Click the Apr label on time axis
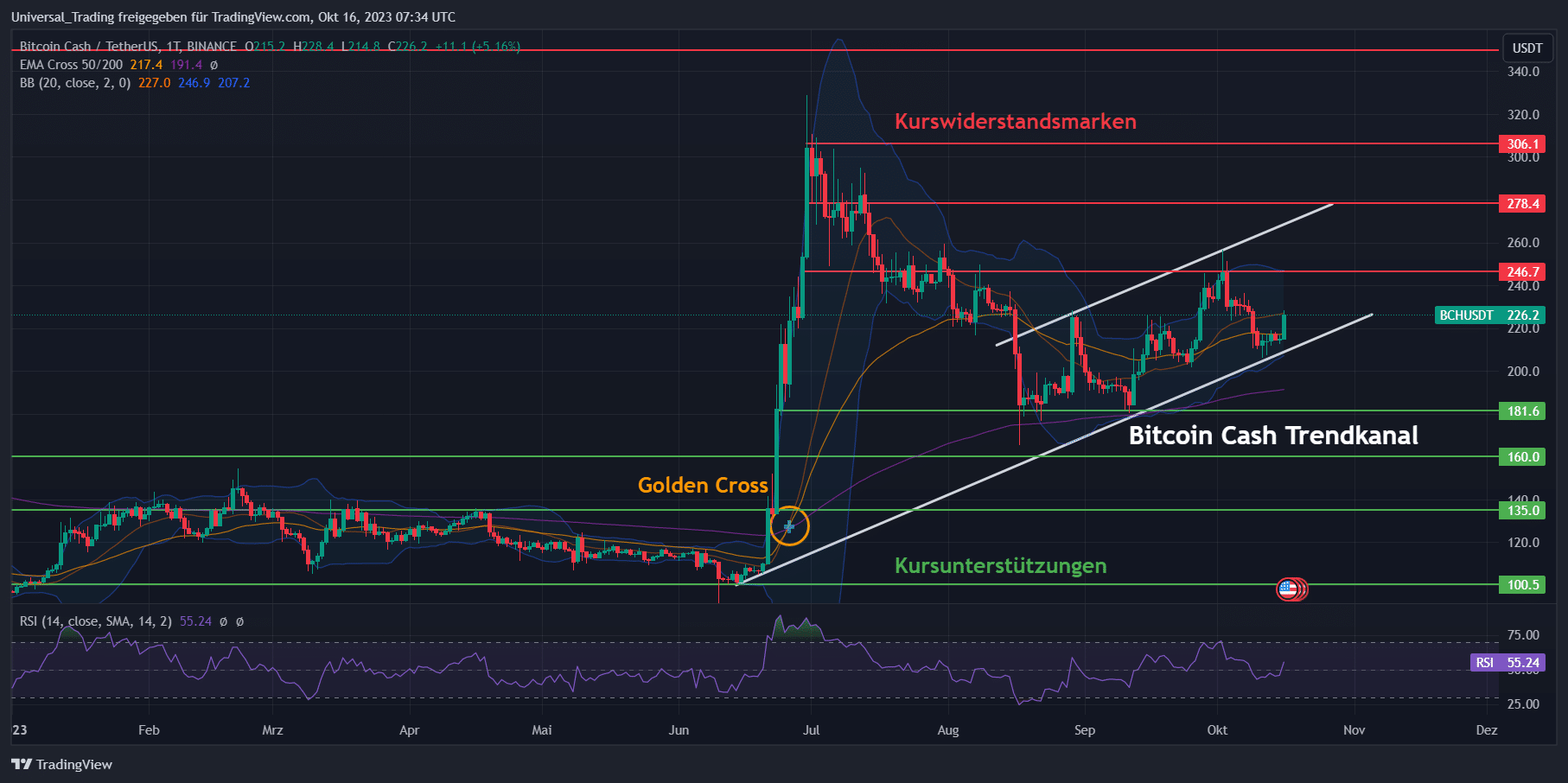 (x=409, y=730)
